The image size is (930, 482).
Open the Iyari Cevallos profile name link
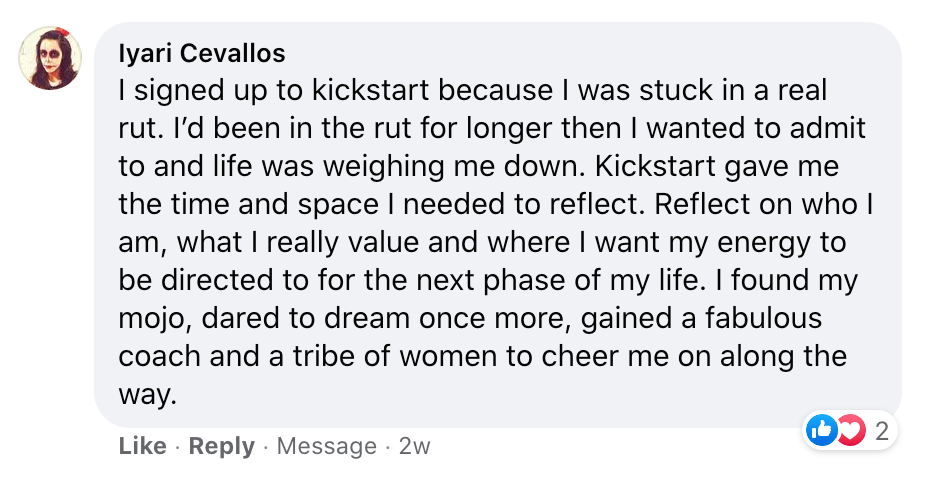coord(202,53)
